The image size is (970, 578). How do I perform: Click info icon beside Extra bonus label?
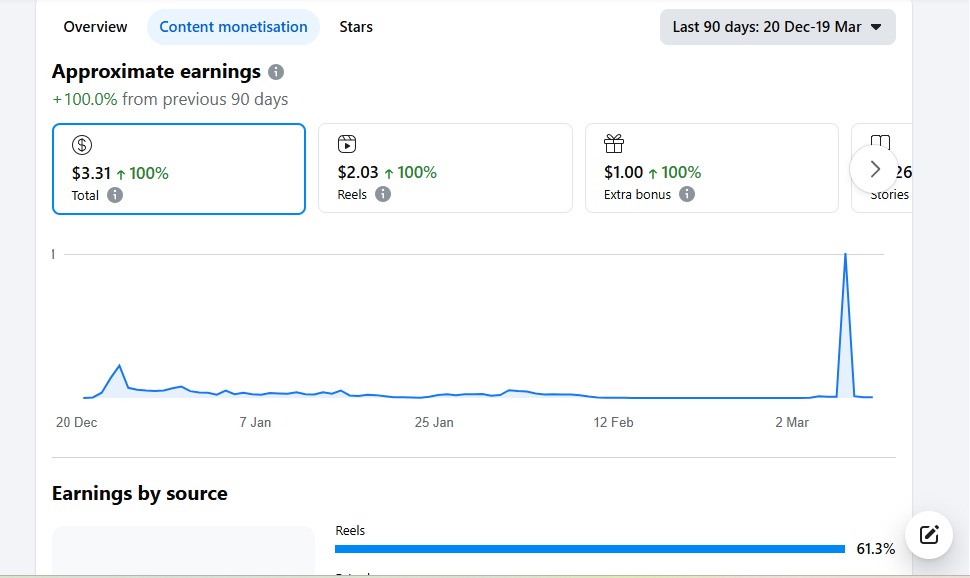[x=687, y=194]
